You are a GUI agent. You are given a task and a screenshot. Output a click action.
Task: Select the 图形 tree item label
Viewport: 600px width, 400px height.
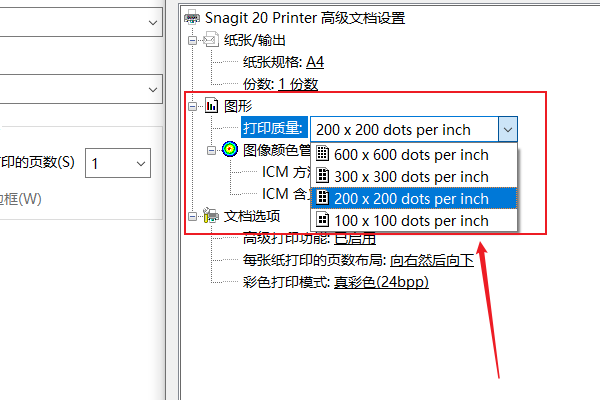pos(238,106)
